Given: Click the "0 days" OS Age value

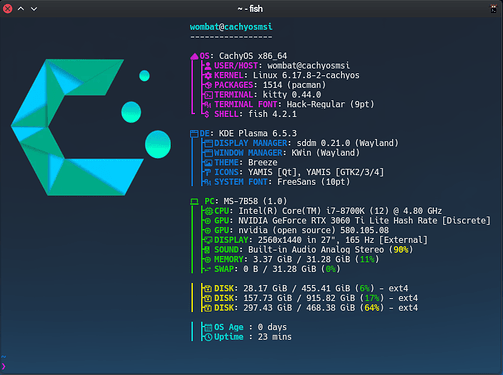Looking at the screenshot, I should click(x=272, y=327).
